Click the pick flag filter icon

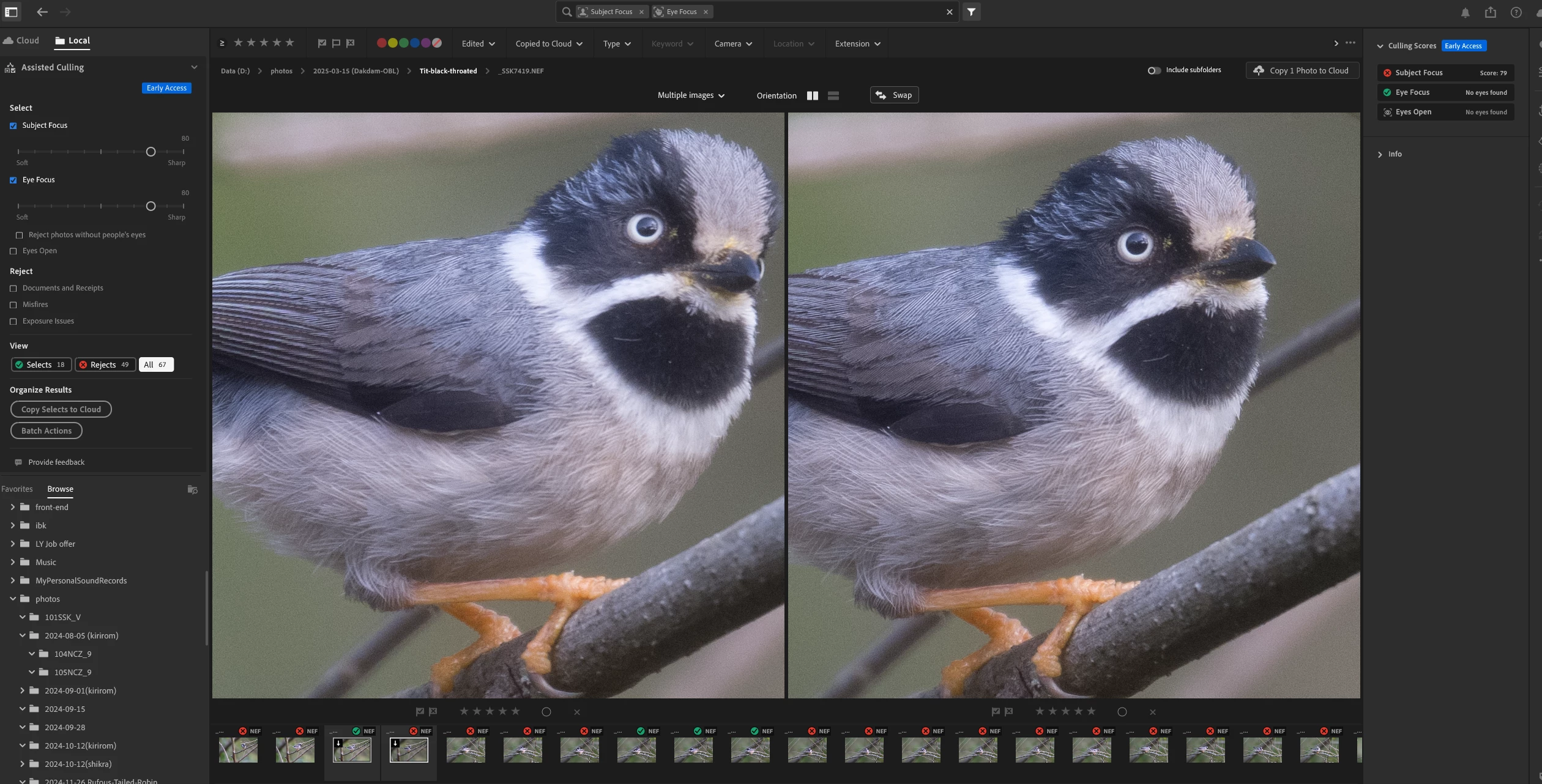pos(322,43)
